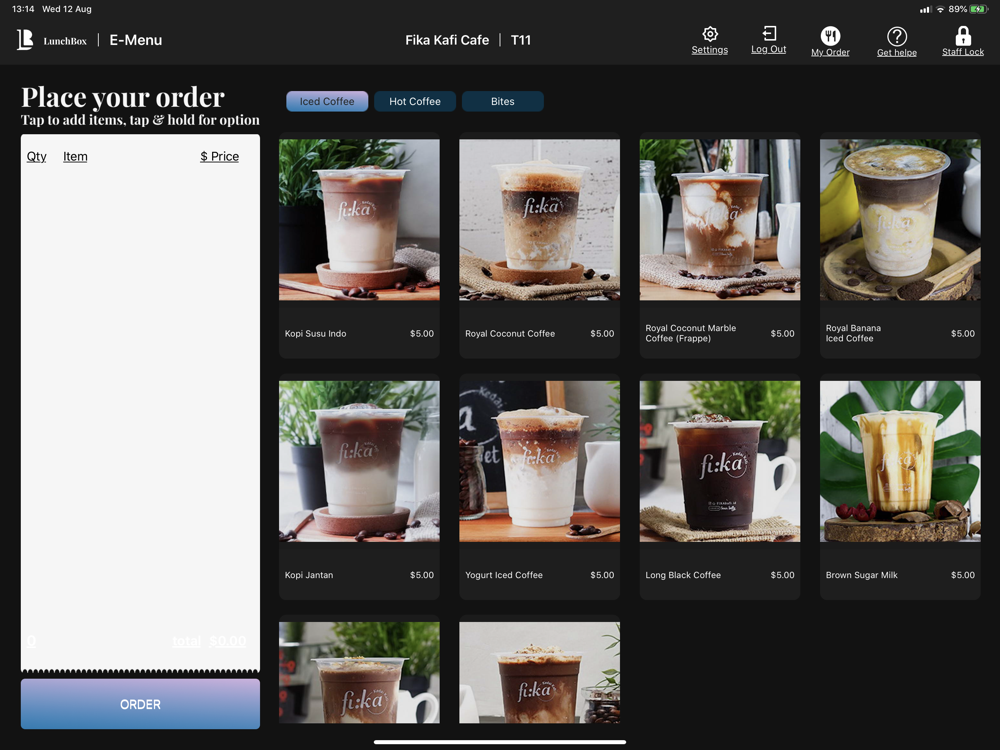Screen dimensions: 1000x750
Task: Tap the 89% battery percentage
Action: (x=957, y=9)
